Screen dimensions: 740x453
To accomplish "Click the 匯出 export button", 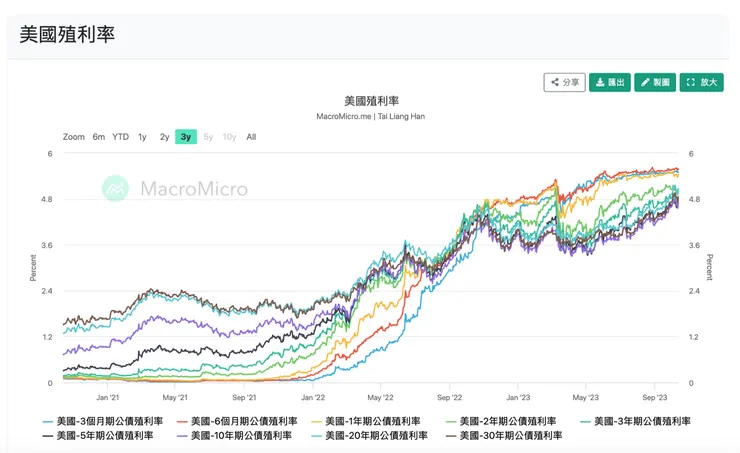I will click(x=610, y=82).
